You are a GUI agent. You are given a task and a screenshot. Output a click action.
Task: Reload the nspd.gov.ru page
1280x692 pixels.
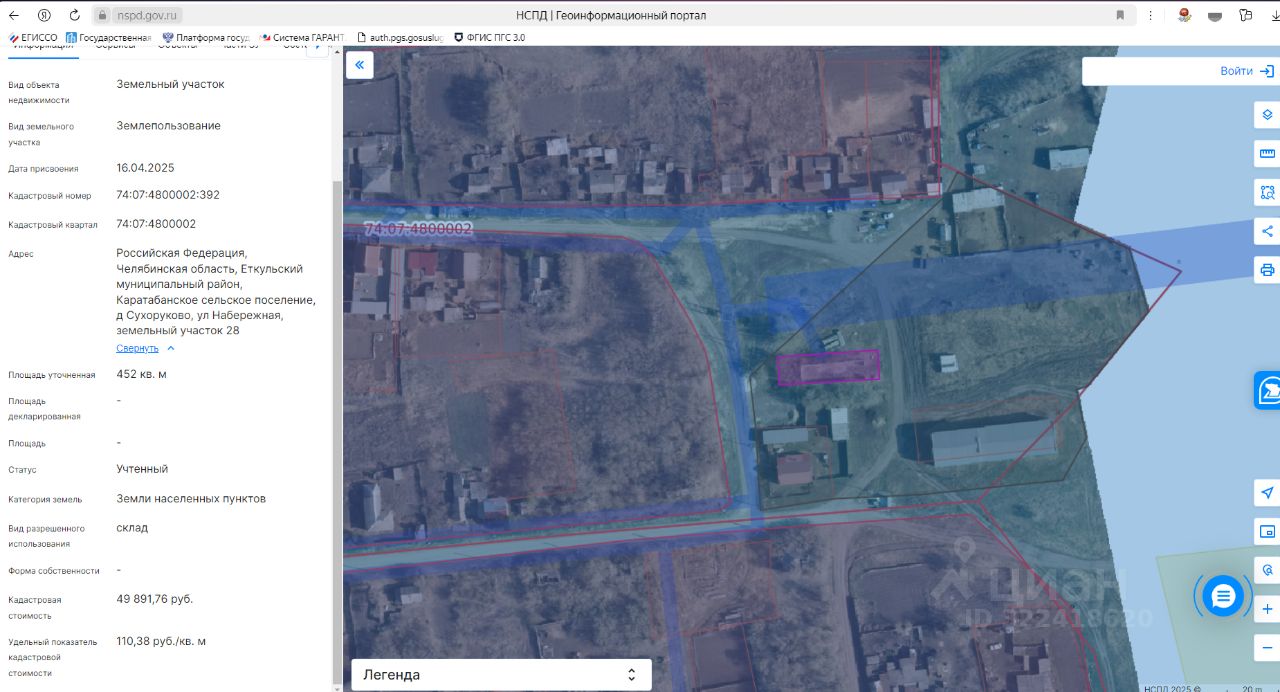pyautogui.click(x=74, y=15)
